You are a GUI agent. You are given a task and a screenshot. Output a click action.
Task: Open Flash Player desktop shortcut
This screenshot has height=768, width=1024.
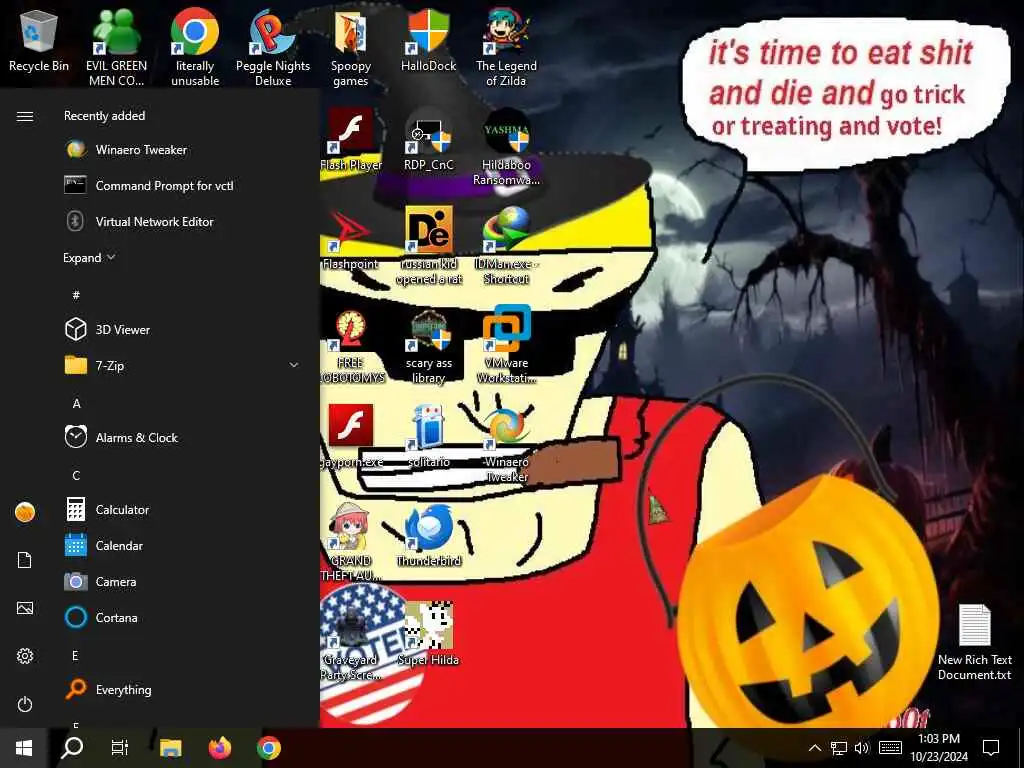[351, 140]
